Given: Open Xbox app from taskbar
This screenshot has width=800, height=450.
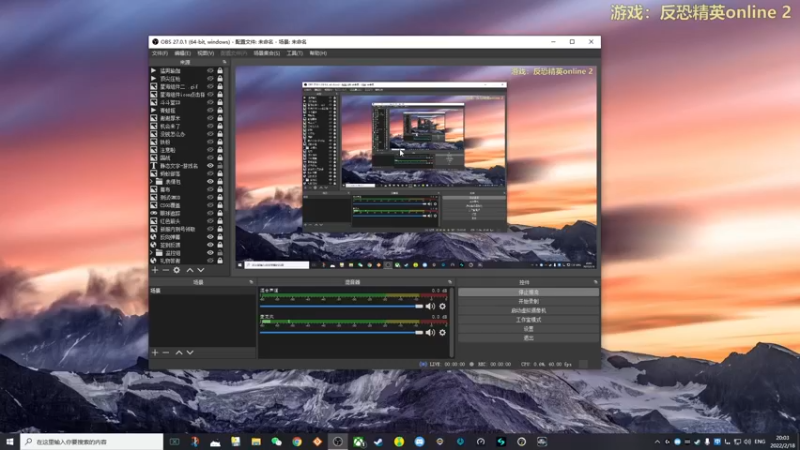Looking at the screenshot, I should tap(359, 442).
